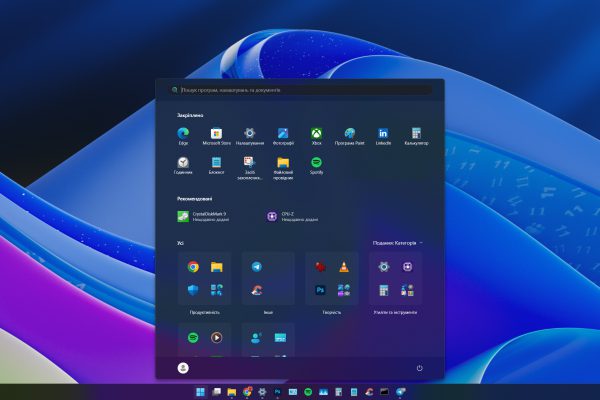The width and height of the screenshot is (600, 400).
Task: Open LinkedIn pinned app
Action: (x=383, y=134)
